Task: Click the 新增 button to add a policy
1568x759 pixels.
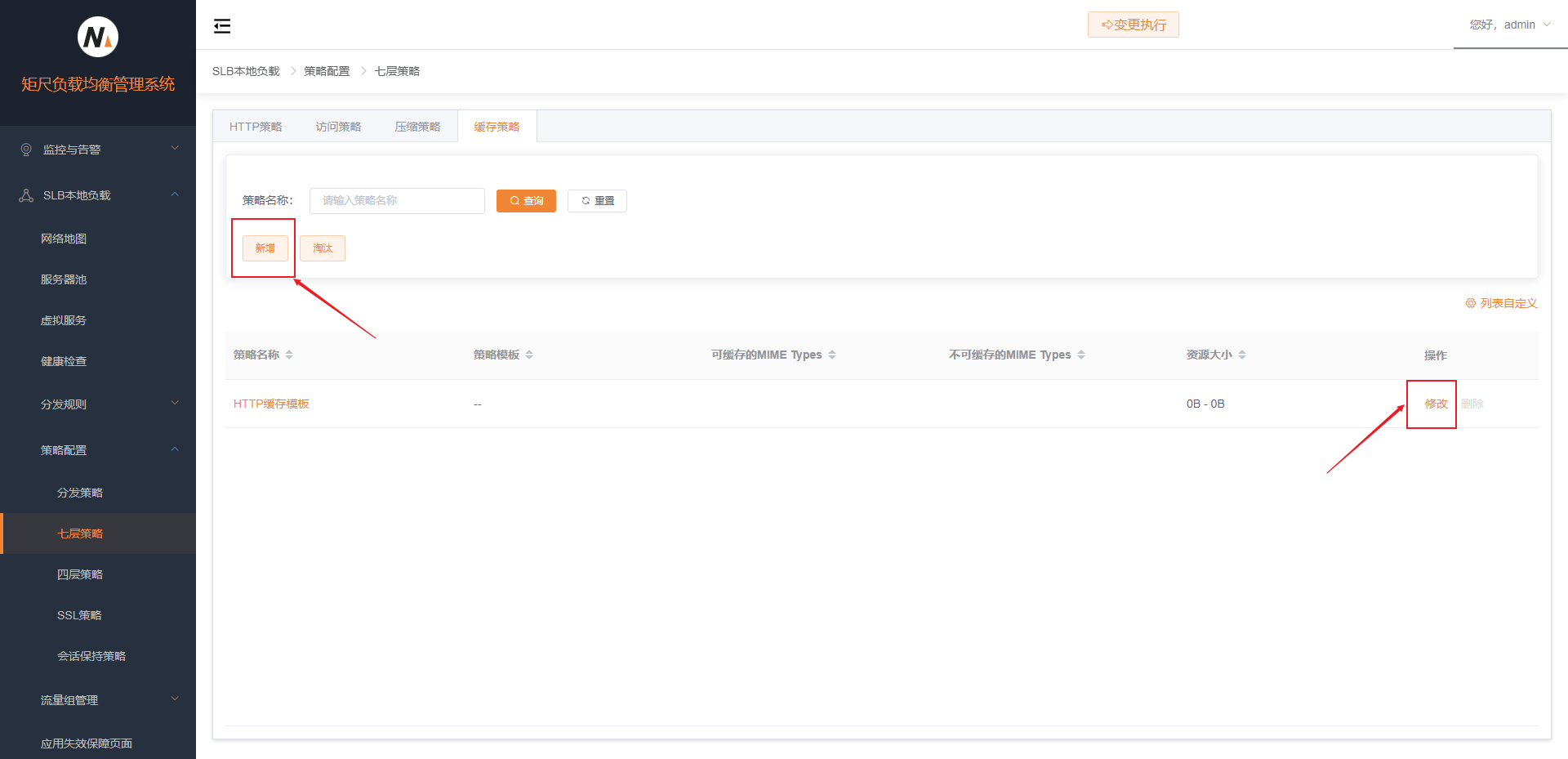Action: click(x=265, y=248)
